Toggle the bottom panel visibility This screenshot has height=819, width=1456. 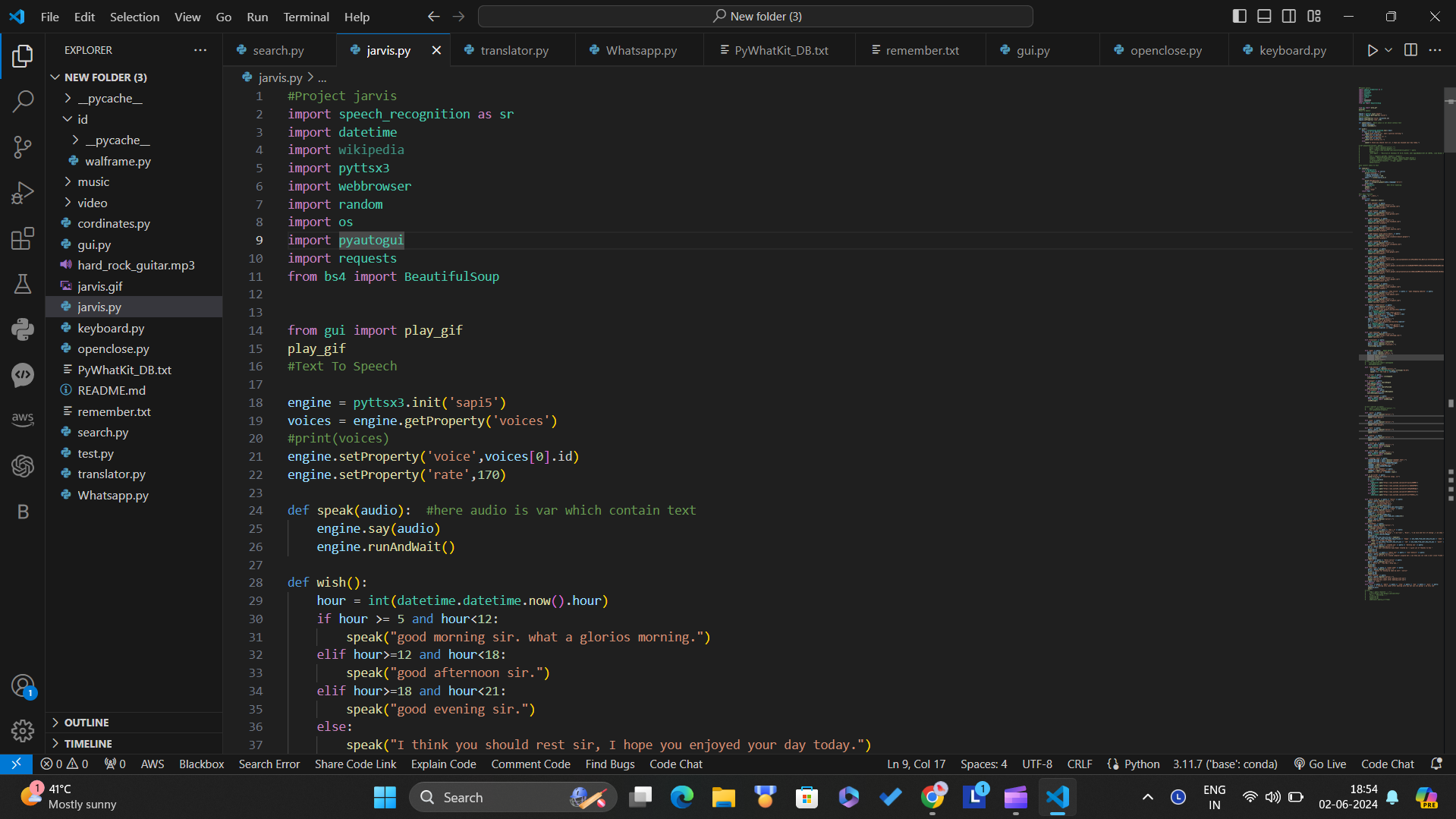(x=1264, y=16)
